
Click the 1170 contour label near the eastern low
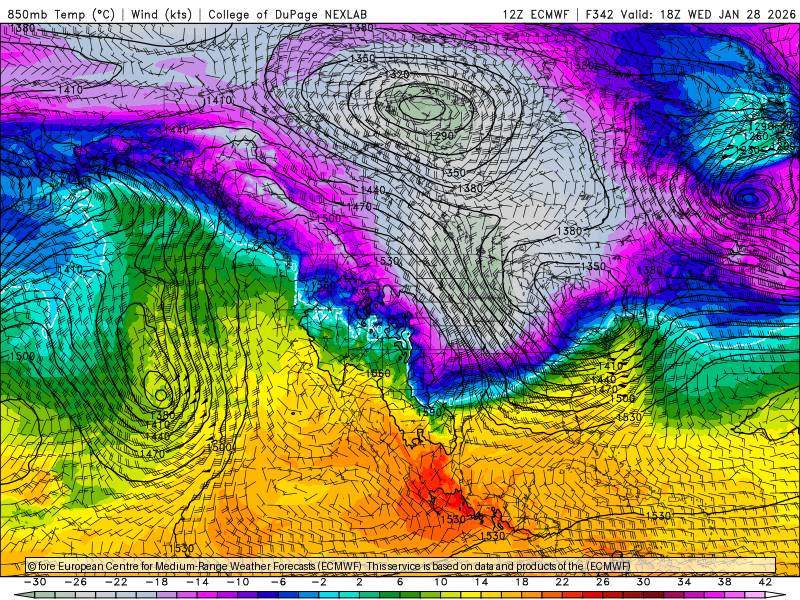pyautogui.click(x=760, y=219)
